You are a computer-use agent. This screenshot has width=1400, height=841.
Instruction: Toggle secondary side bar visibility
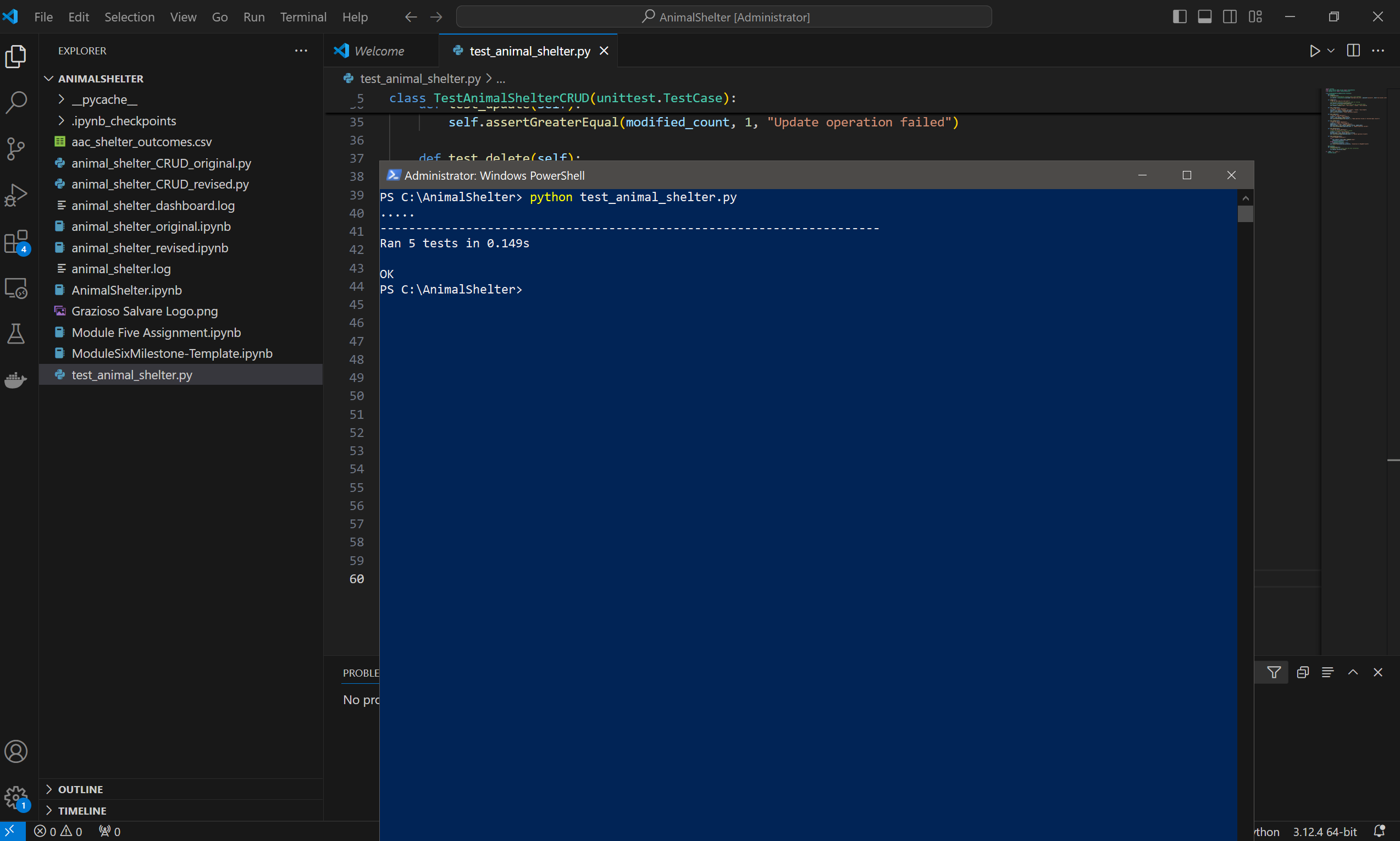pos(1230,17)
